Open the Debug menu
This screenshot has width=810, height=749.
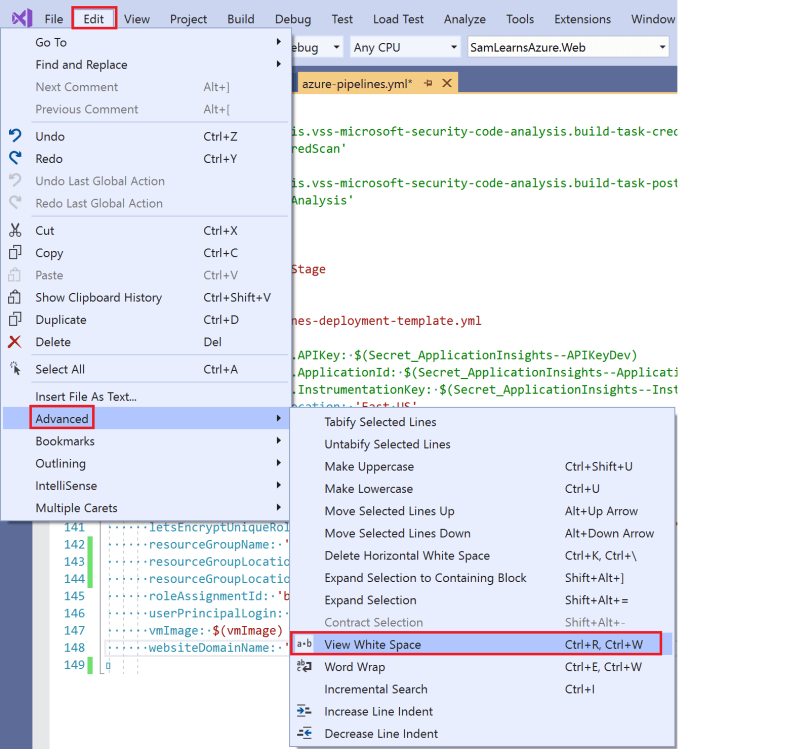pos(293,19)
